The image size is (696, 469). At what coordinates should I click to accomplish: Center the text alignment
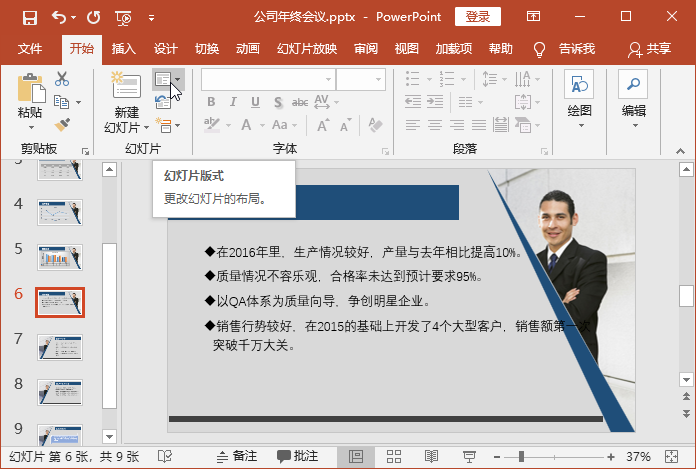tap(435, 125)
